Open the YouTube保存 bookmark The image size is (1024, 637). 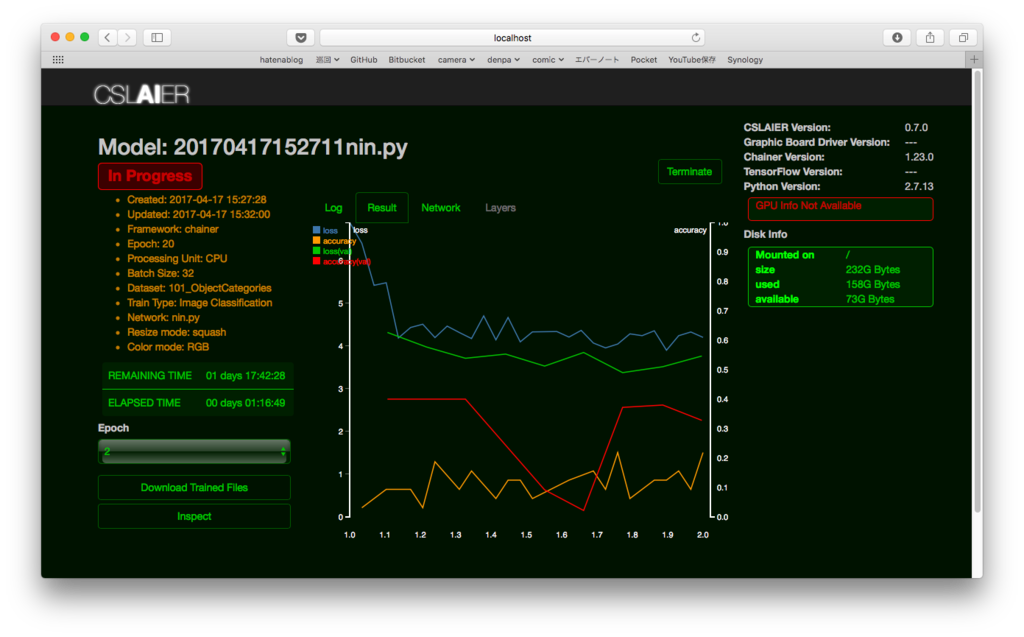click(692, 59)
